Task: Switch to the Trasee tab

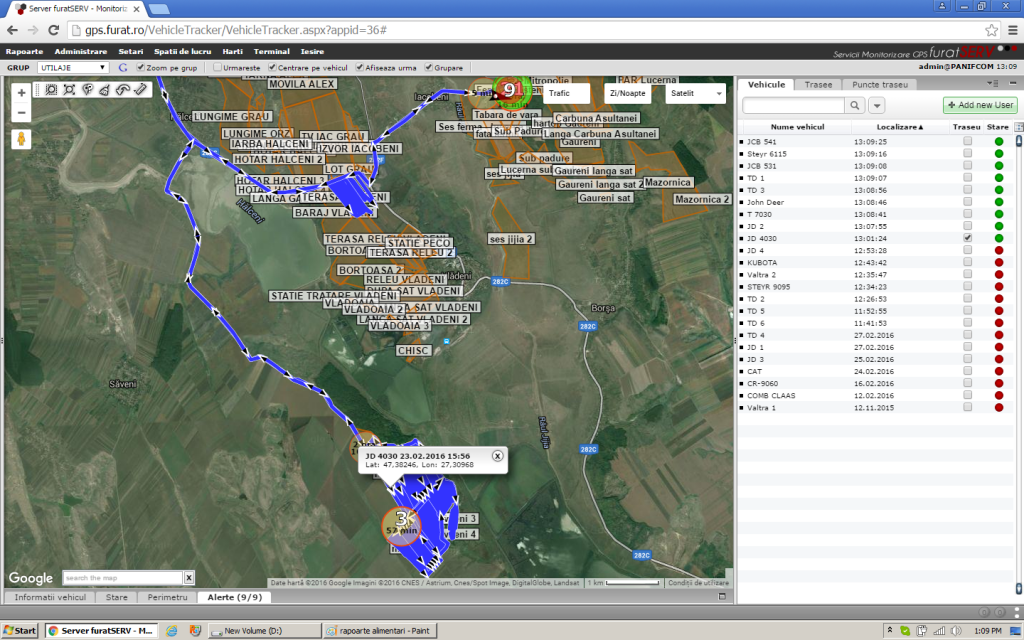Action: [817, 85]
